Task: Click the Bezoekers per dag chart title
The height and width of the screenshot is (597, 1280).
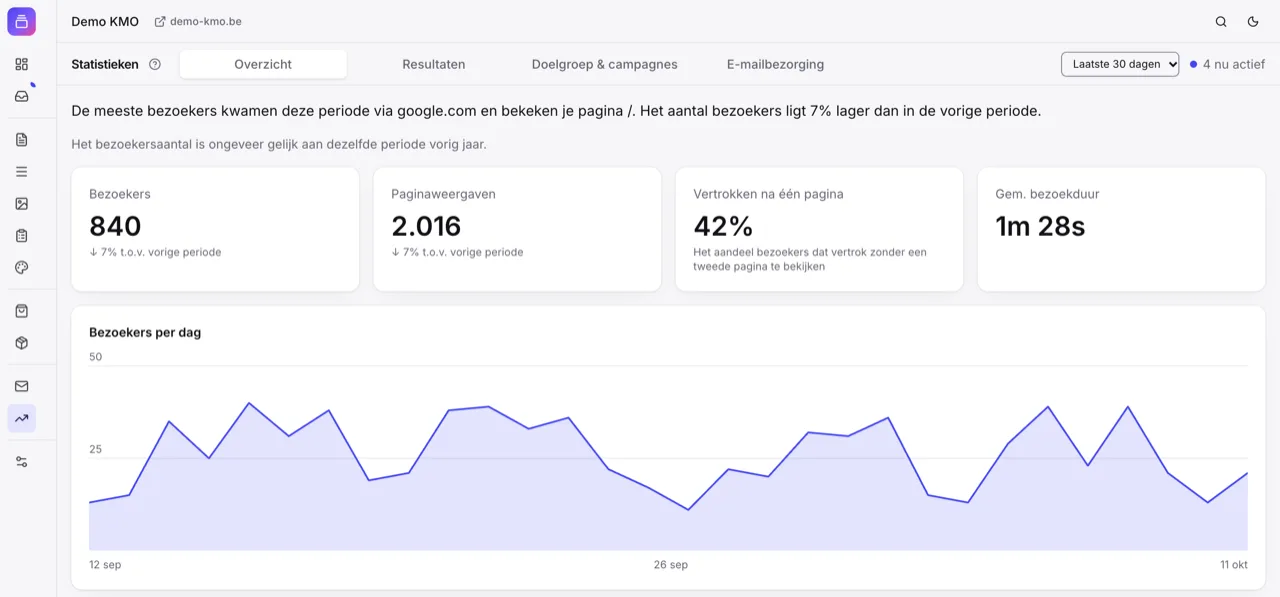Action: coord(145,332)
